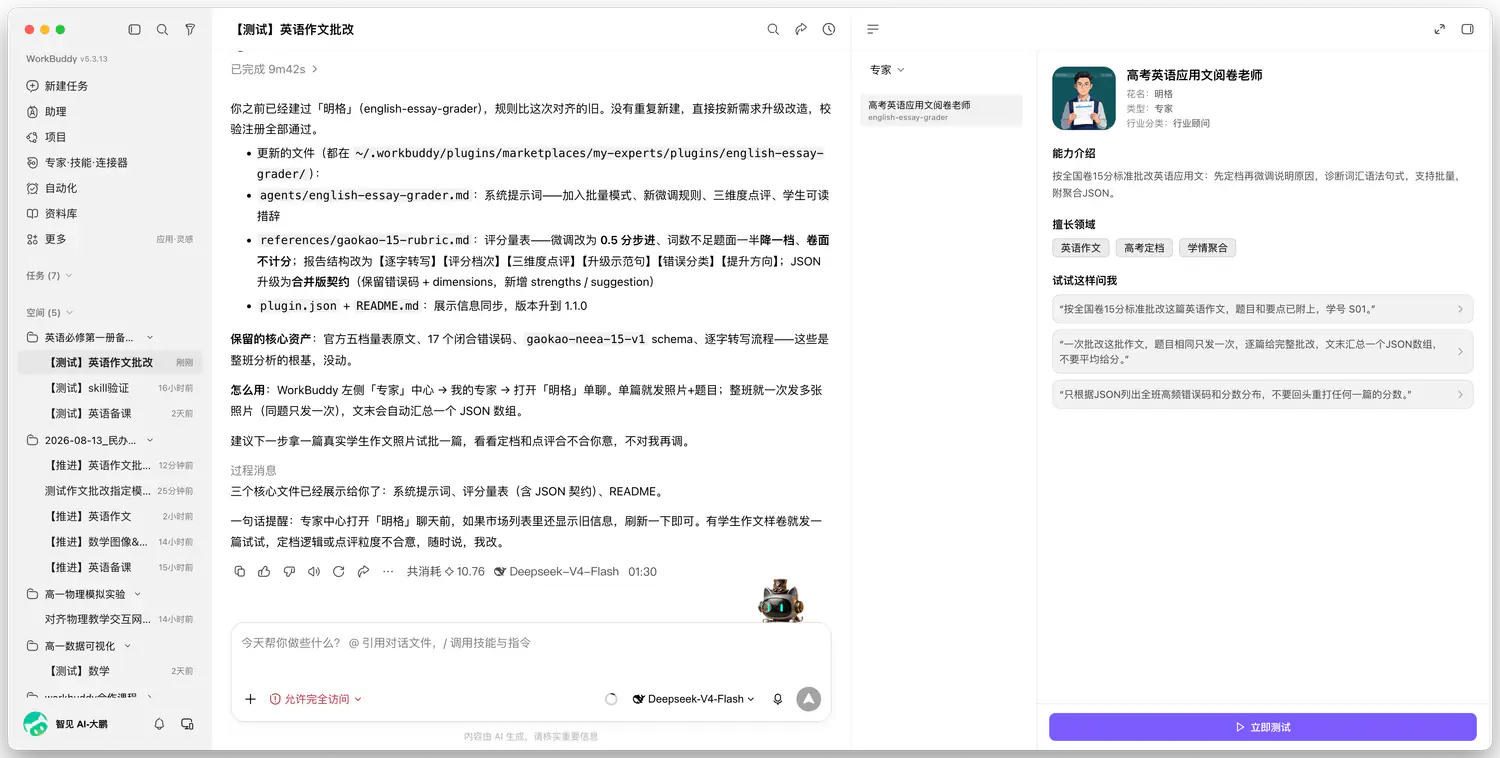Open the Deepseek-V4-Flash model selector
The height and width of the screenshot is (758, 1500).
click(x=694, y=699)
